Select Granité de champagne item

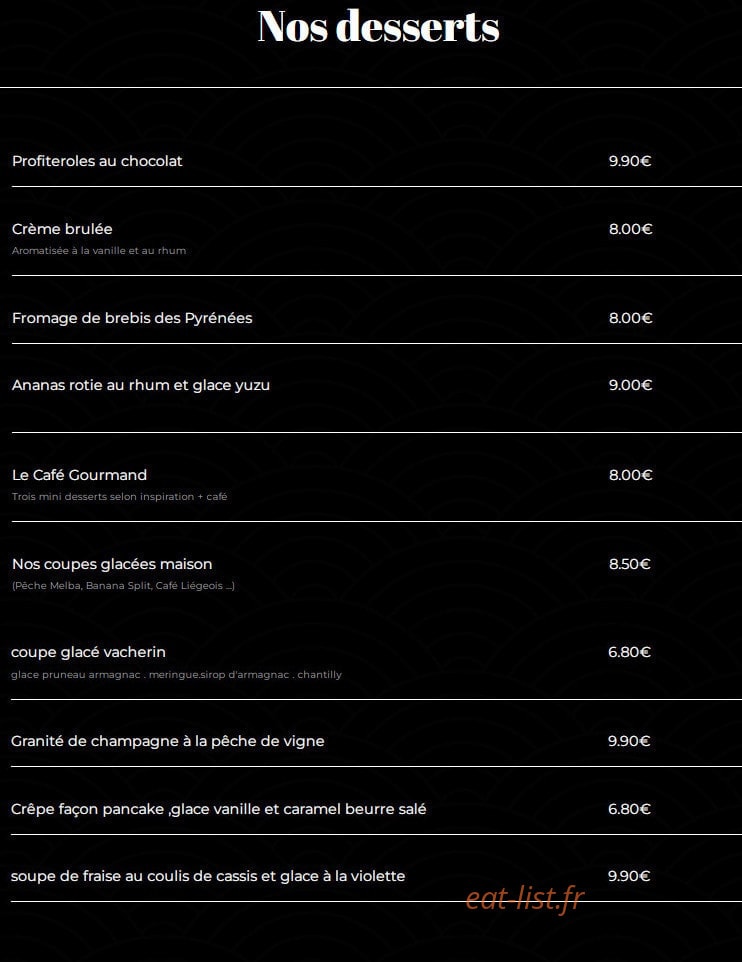tap(168, 741)
